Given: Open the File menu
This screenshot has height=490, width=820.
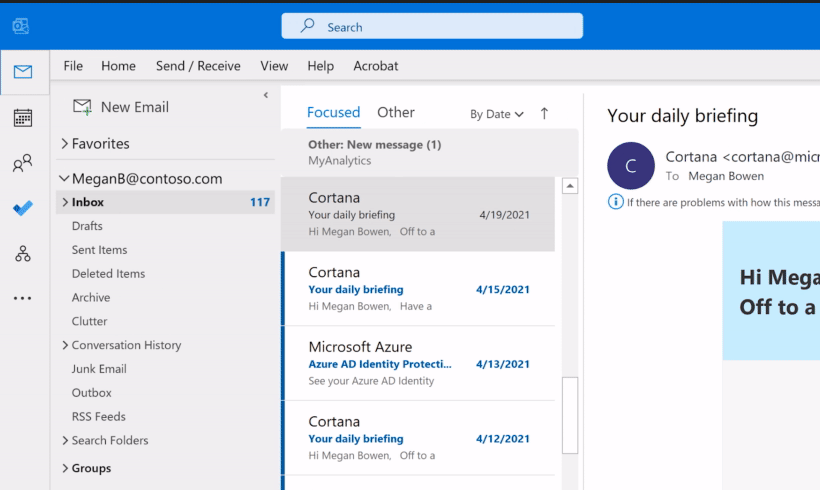Looking at the screenshot, I should coord(73,66).
